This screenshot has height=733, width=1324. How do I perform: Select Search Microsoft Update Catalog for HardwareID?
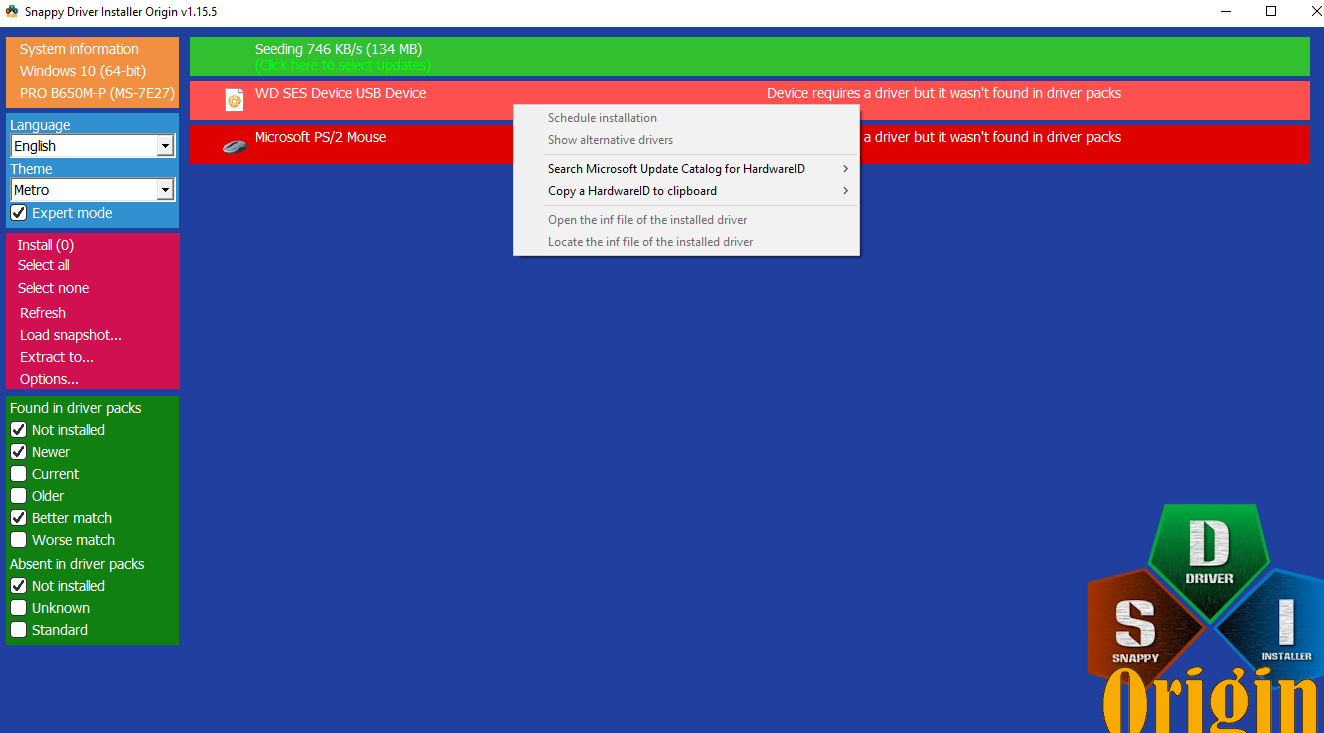pyautogui.click(x=676, y=169)
